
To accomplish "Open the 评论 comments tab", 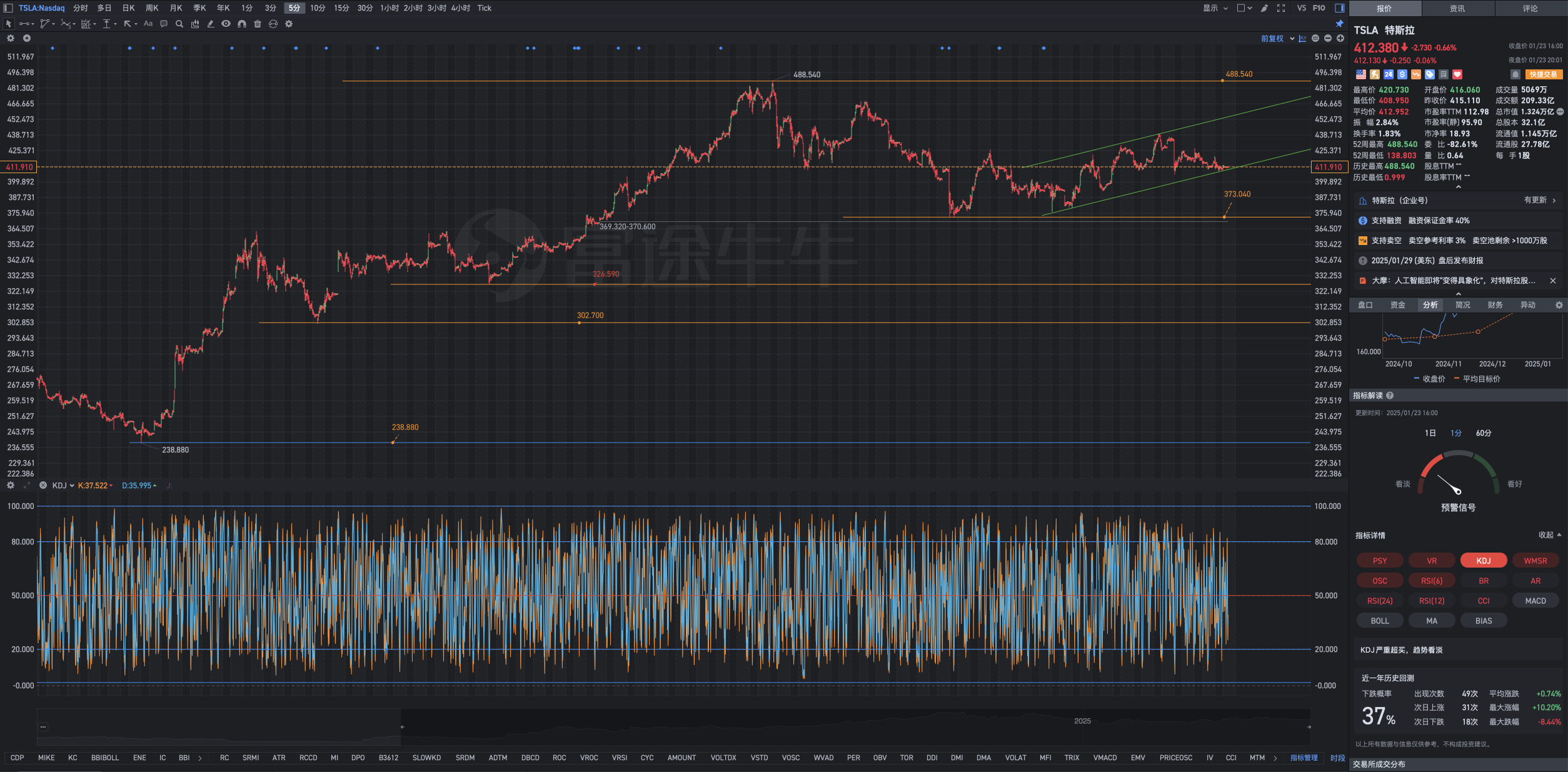I will [x=1530, y=8].
